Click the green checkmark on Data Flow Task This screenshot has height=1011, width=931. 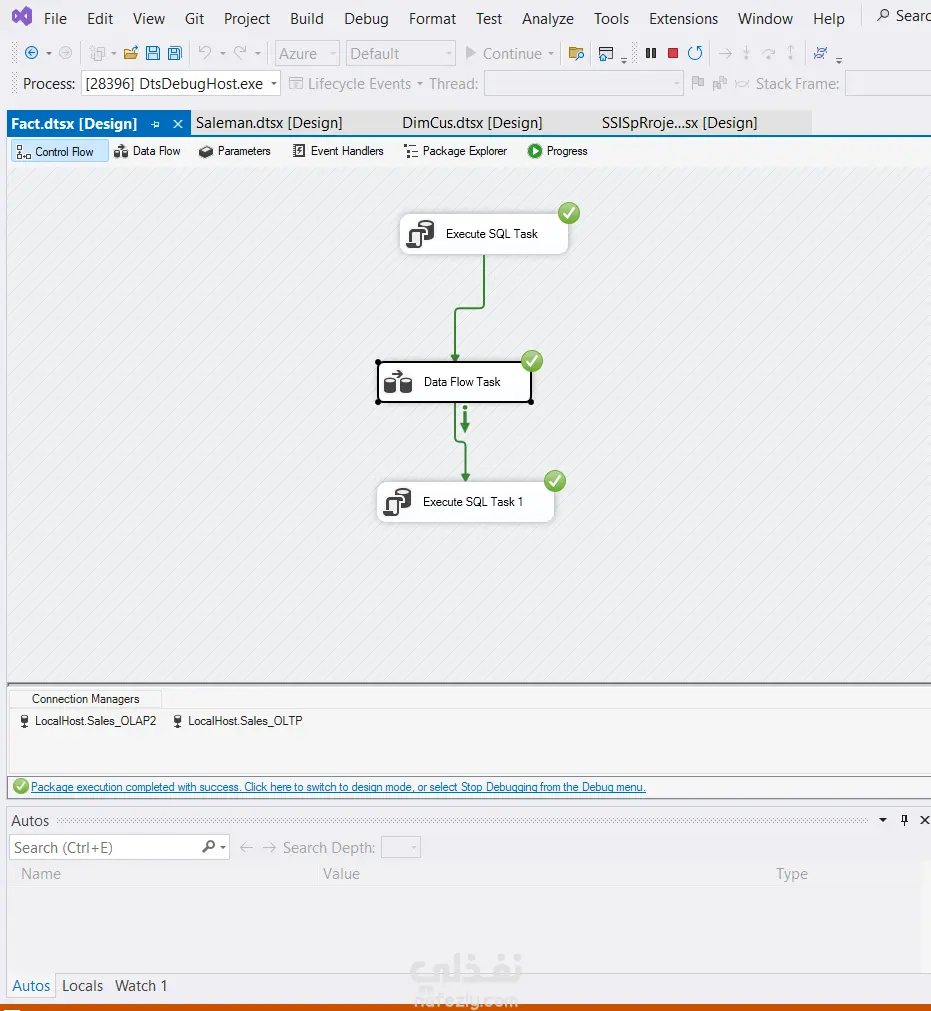(x=532, y=361)
